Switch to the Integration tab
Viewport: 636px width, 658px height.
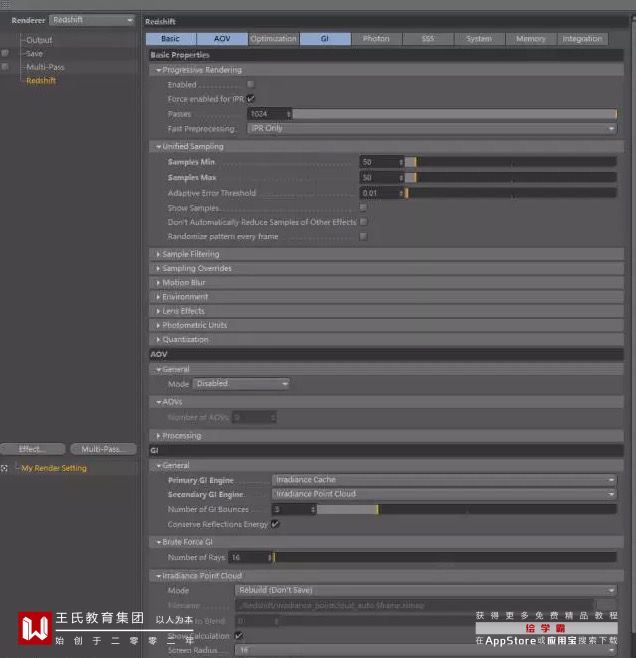click(x=582, y=39)
